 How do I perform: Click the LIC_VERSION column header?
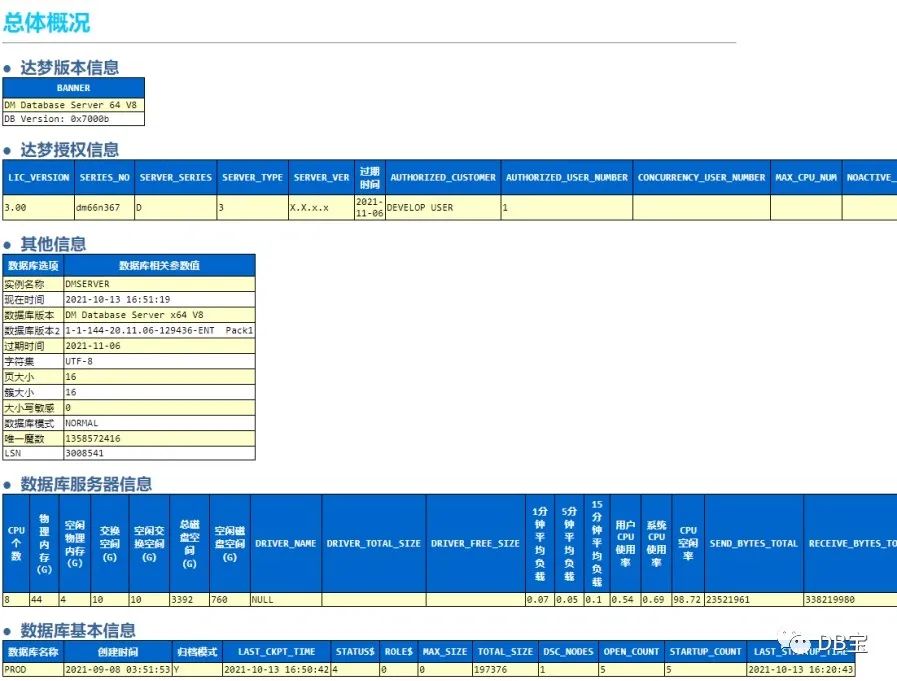38,177
